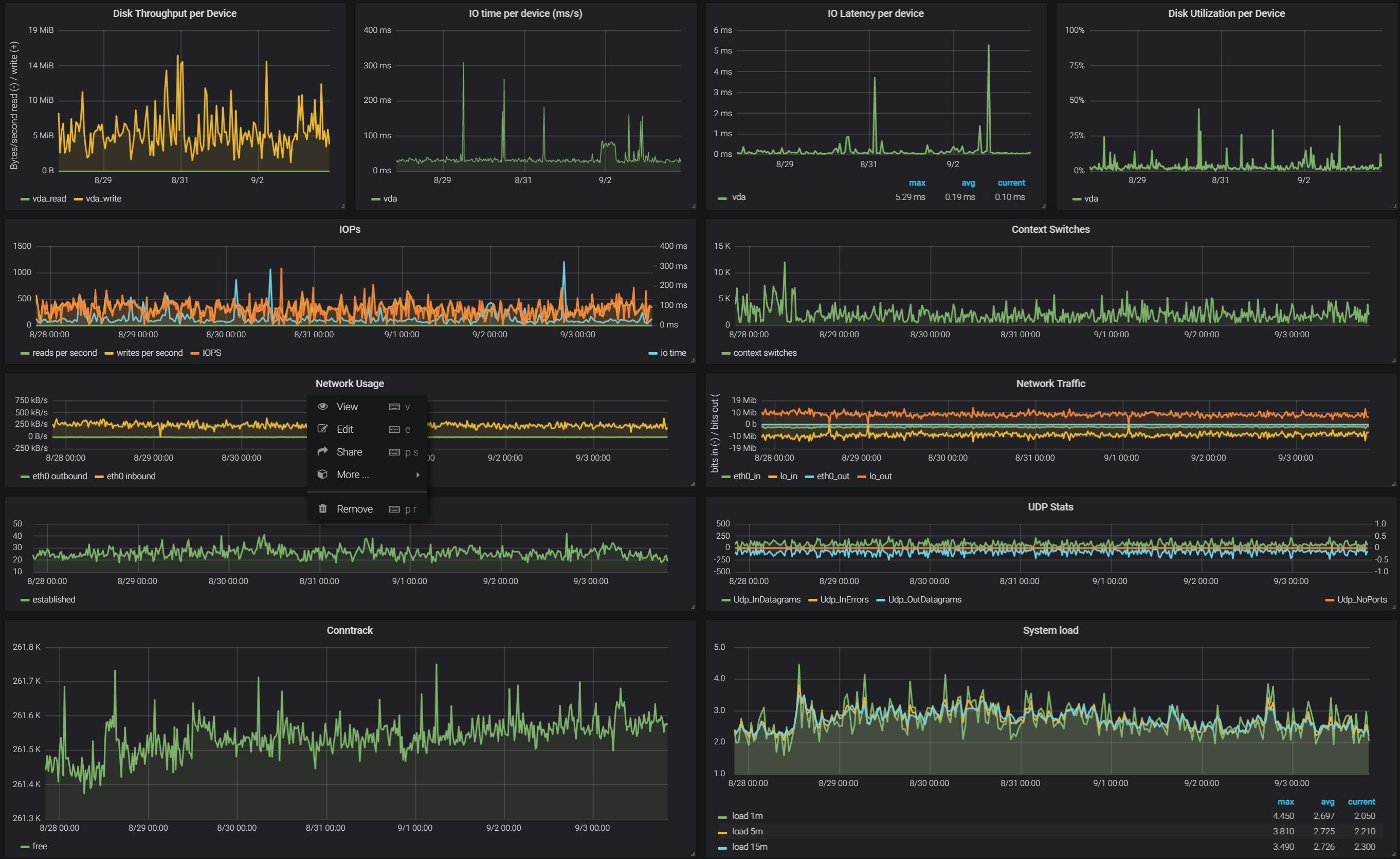This screenshot has width=1400, height=859.
Task: Click the trash icon beside Remove
Action: click(323, 508)
